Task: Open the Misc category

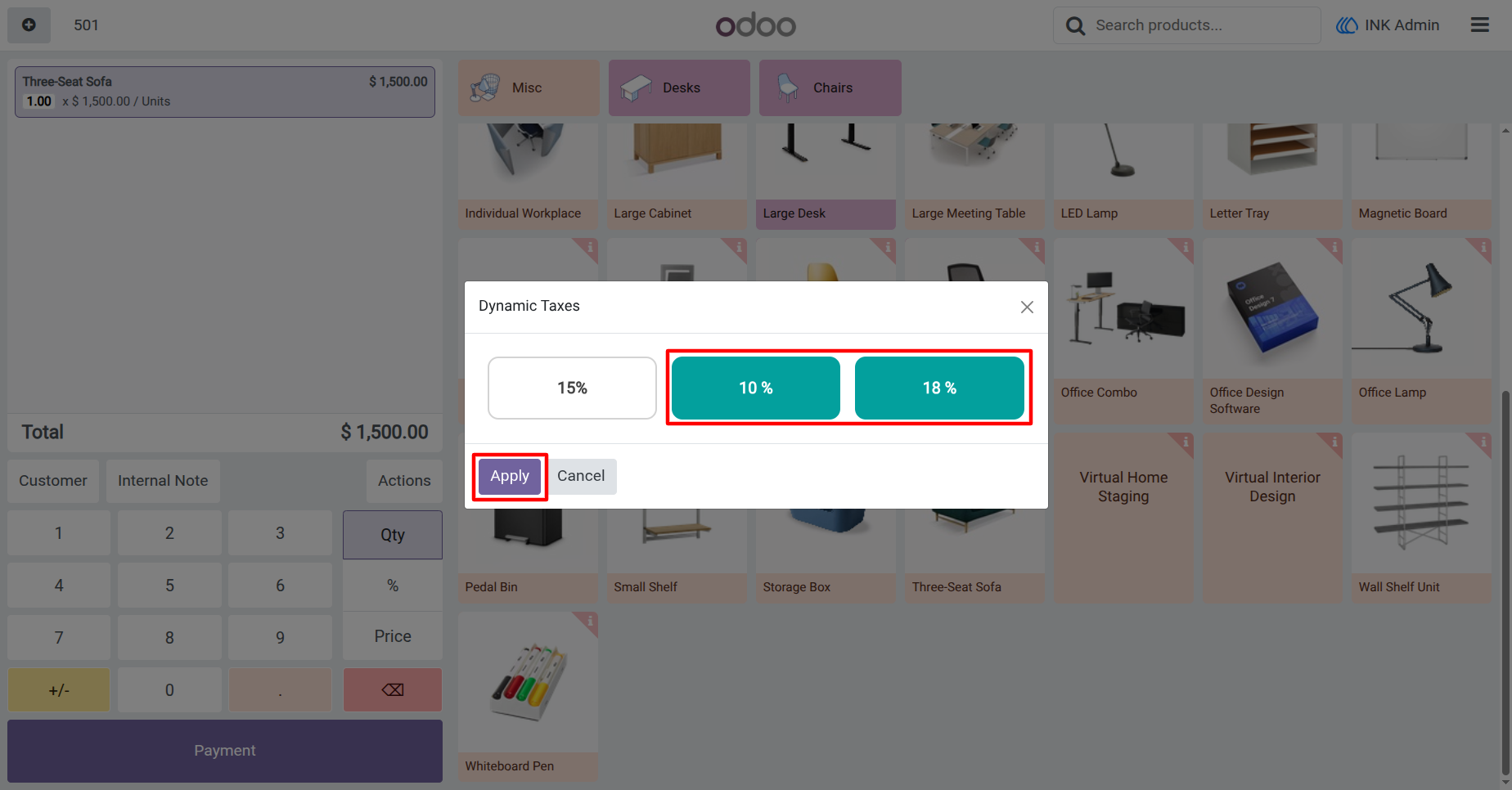Action: pos(529,88)
